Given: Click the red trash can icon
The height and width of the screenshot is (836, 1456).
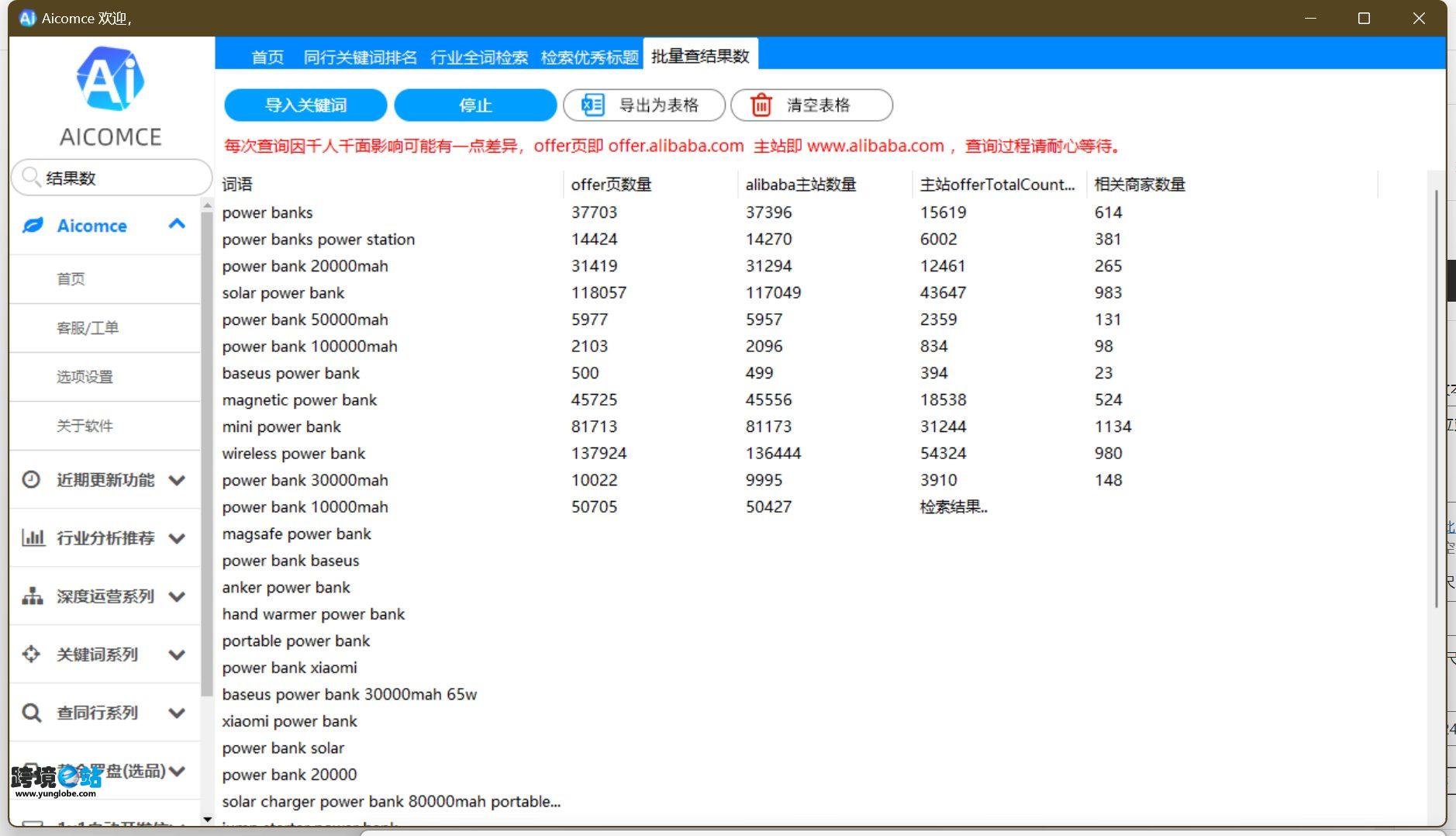Looking at the screenshot, I should [761, 105].
